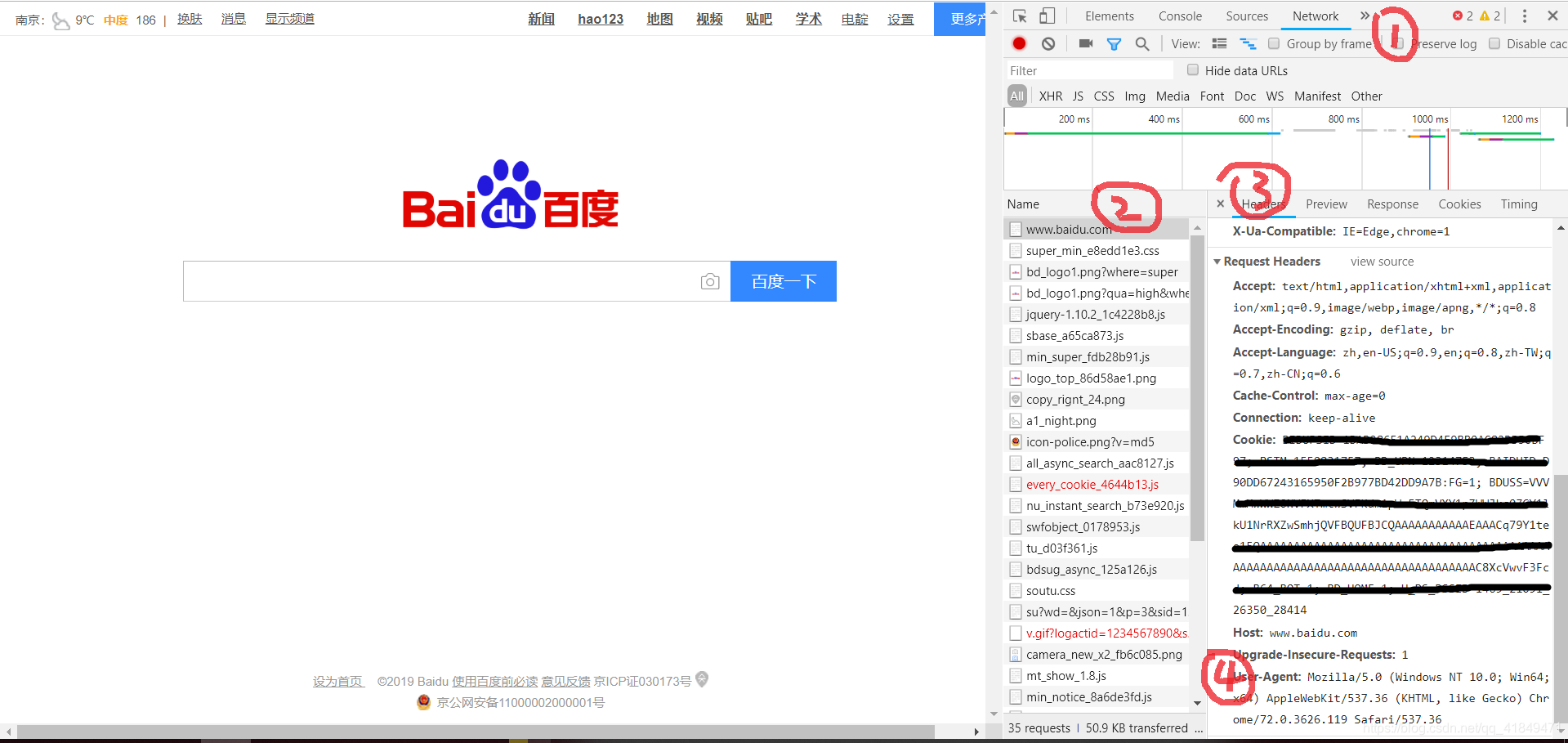Filter requests by XHR type
Viewport: 1568px width, 743px height.
click(x=1051, y=96)
